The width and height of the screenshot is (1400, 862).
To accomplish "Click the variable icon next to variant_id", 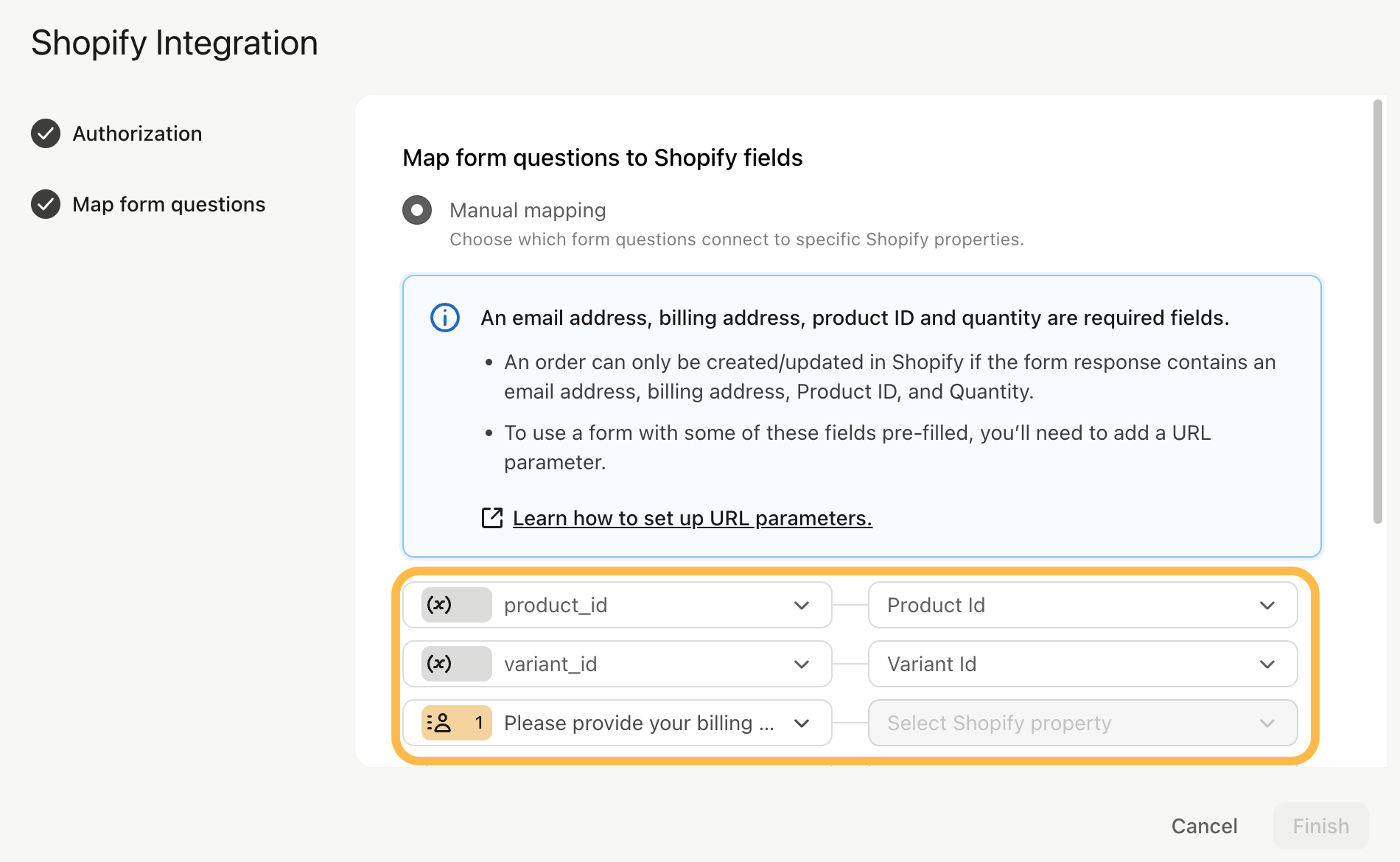I will 456,664.
